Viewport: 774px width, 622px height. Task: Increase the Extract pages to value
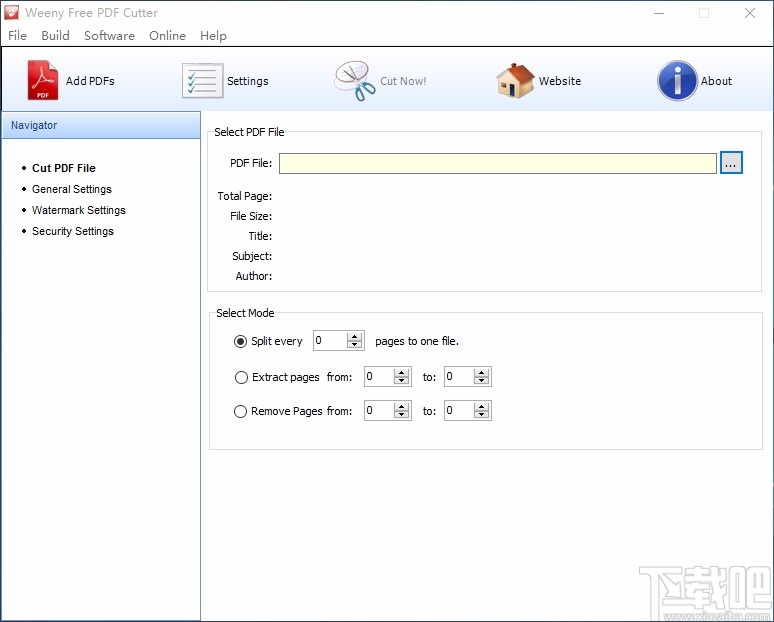click(481, 373)
